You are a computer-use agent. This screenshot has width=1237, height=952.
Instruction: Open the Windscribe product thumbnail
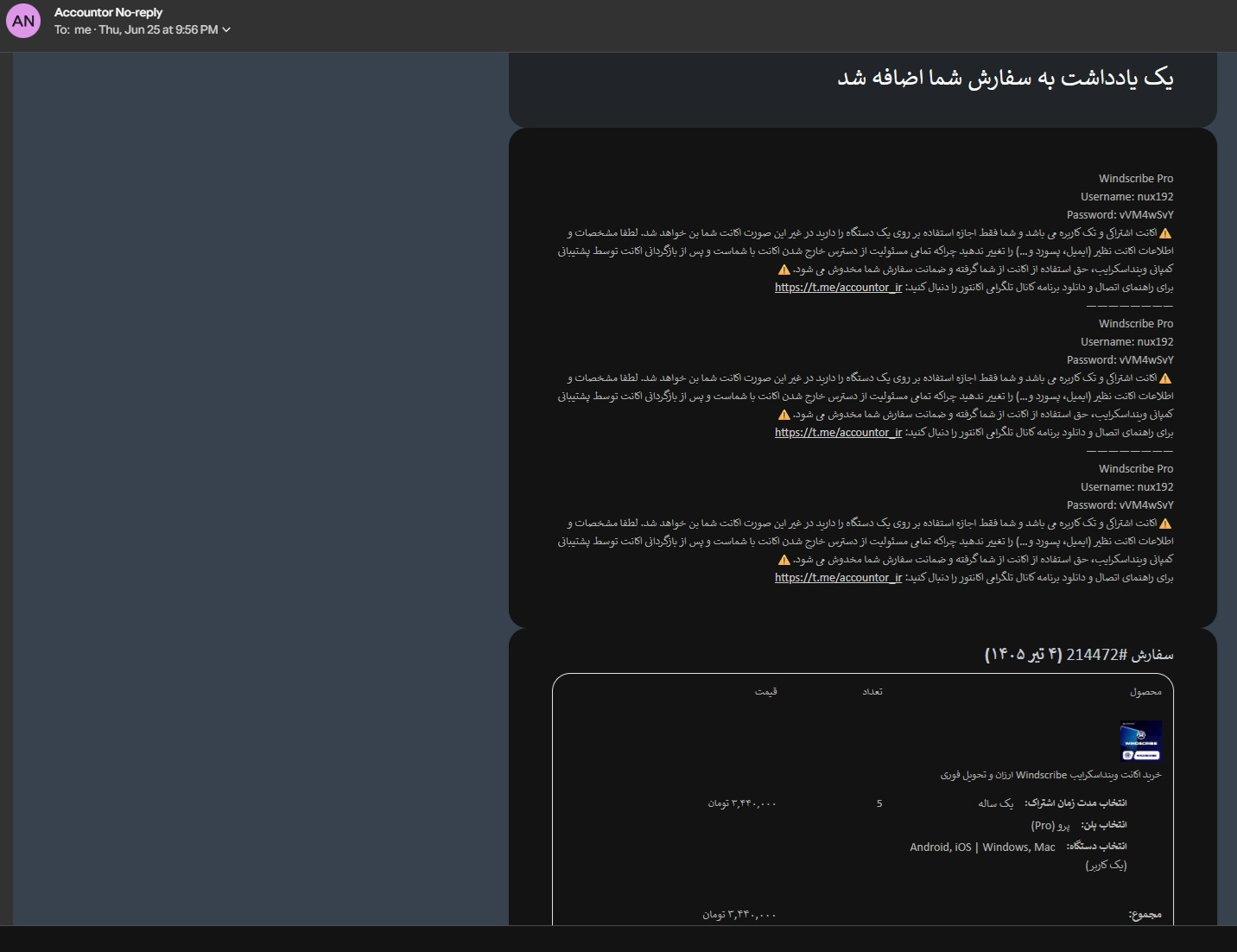click(1140, 741)
